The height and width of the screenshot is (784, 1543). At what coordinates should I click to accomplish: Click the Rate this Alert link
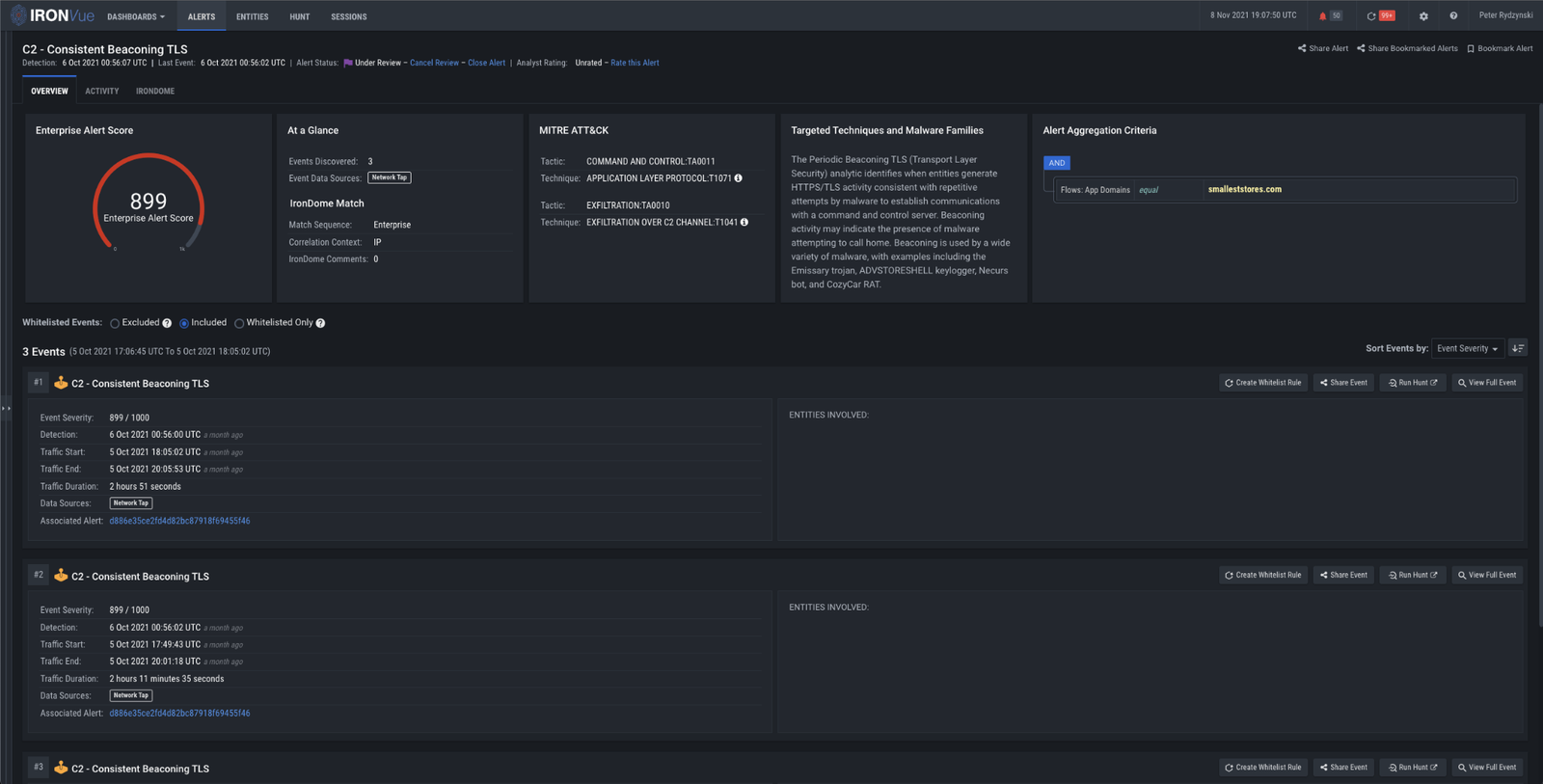(635, 63)
